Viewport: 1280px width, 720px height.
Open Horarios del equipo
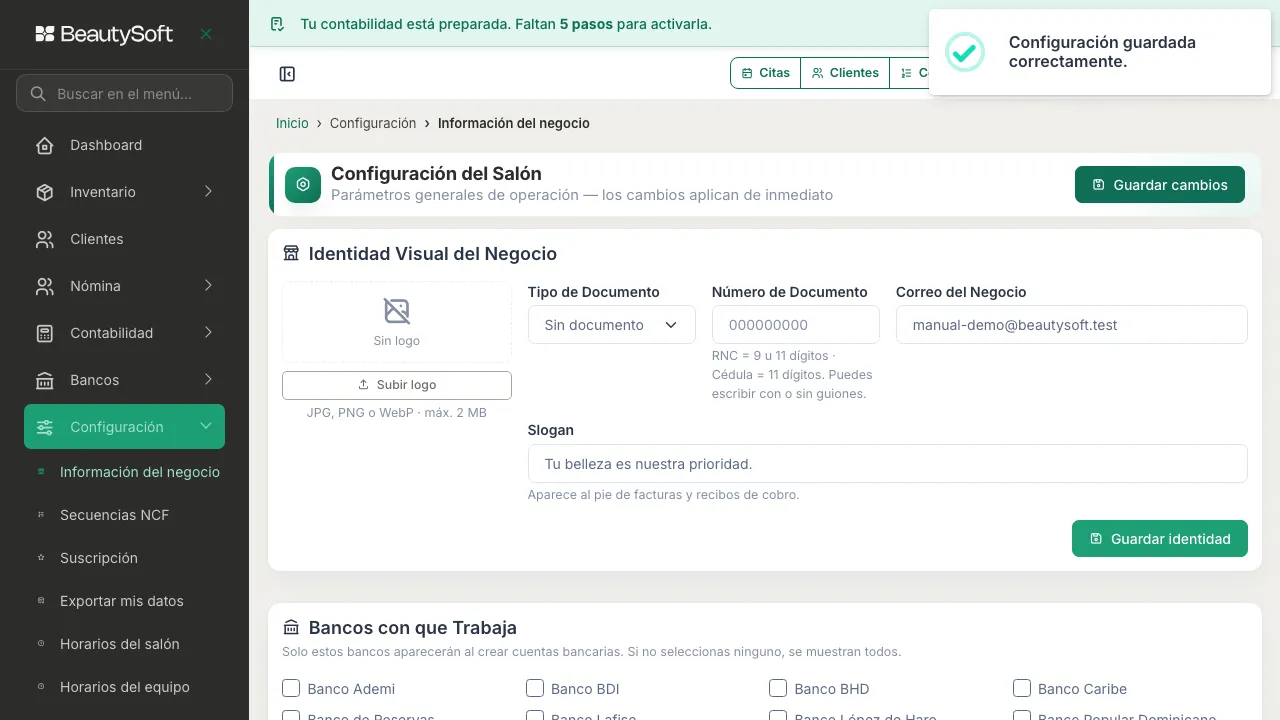(x=124, y=687)
